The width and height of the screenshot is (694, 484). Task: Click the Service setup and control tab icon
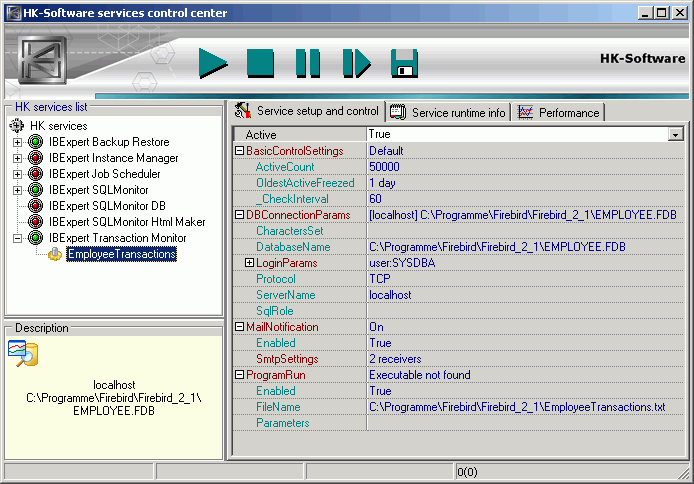tap(243, 111)
